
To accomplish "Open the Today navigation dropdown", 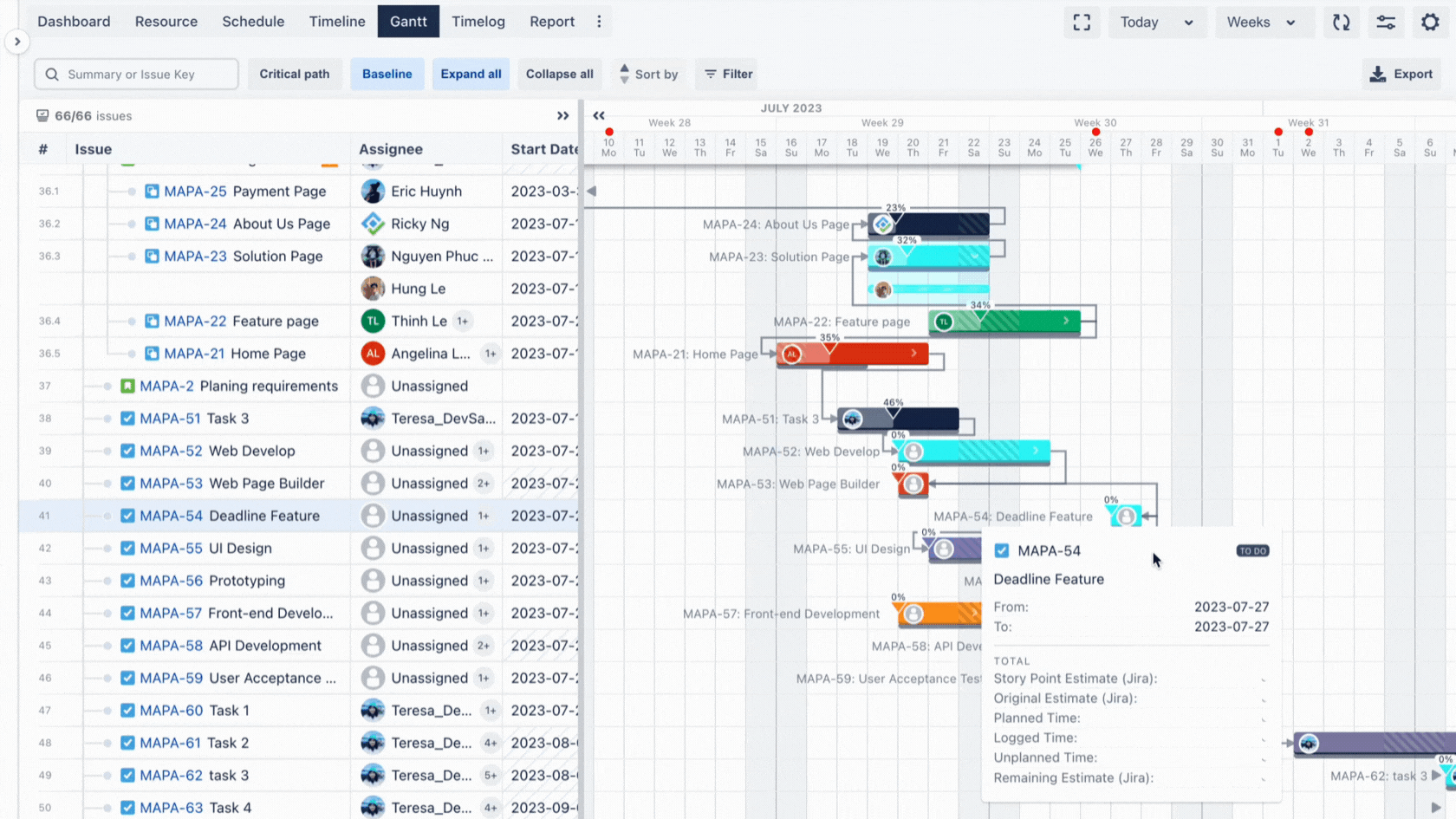I will click(x=1157, y=23).
